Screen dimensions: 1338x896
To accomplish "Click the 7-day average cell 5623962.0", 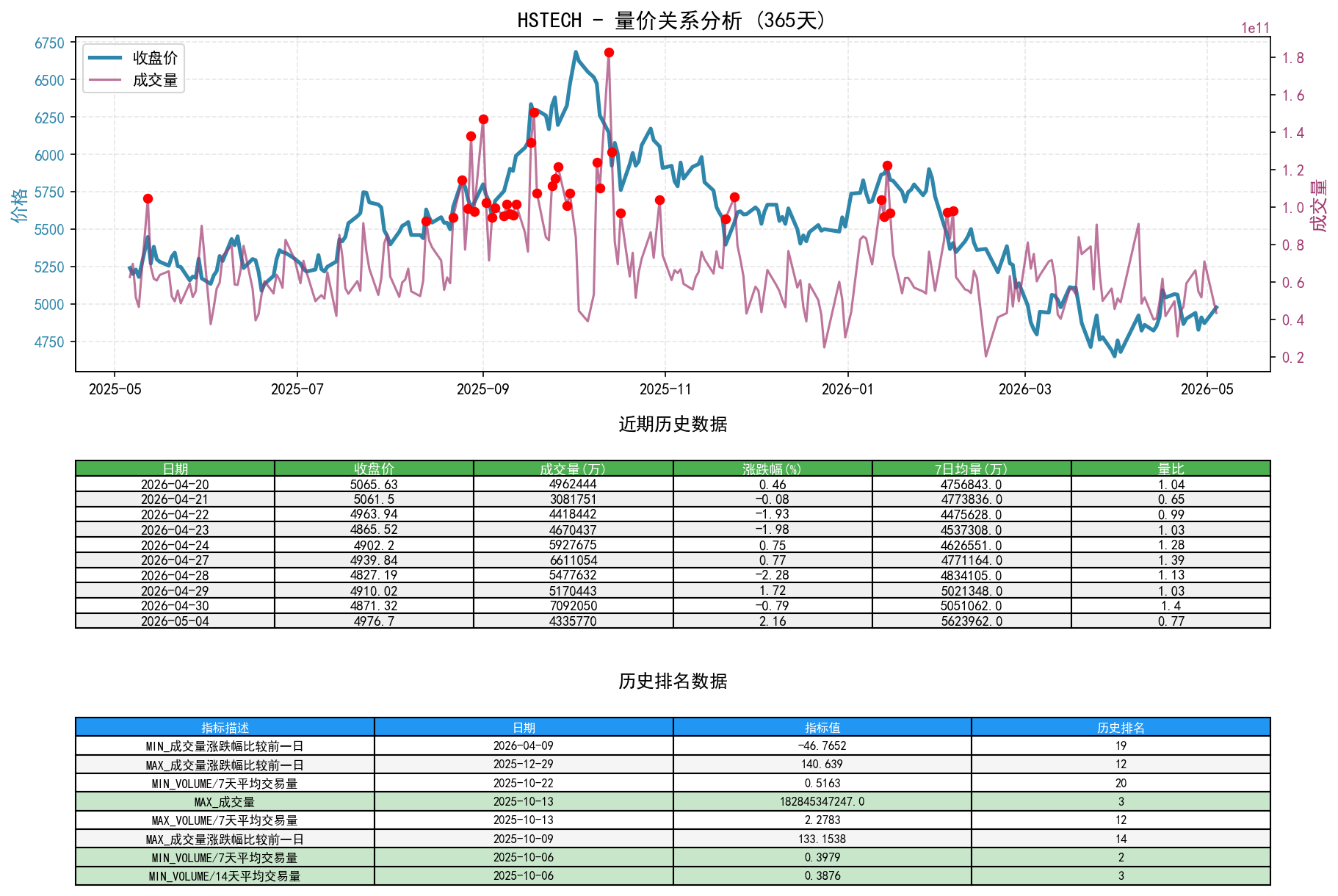I will click(x=972, y=621).
